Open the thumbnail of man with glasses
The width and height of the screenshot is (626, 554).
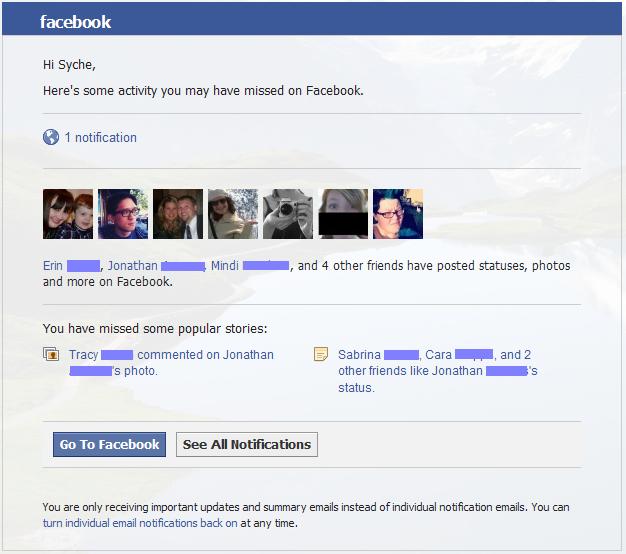pos(123,214)
